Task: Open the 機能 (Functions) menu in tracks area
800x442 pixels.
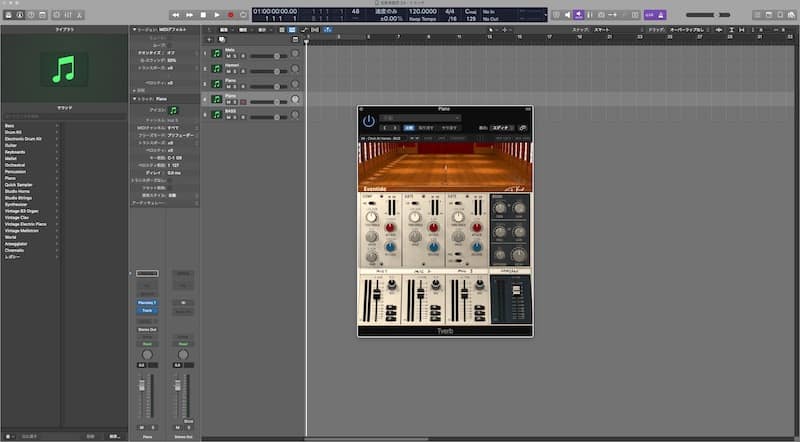Action: [244, 30]
